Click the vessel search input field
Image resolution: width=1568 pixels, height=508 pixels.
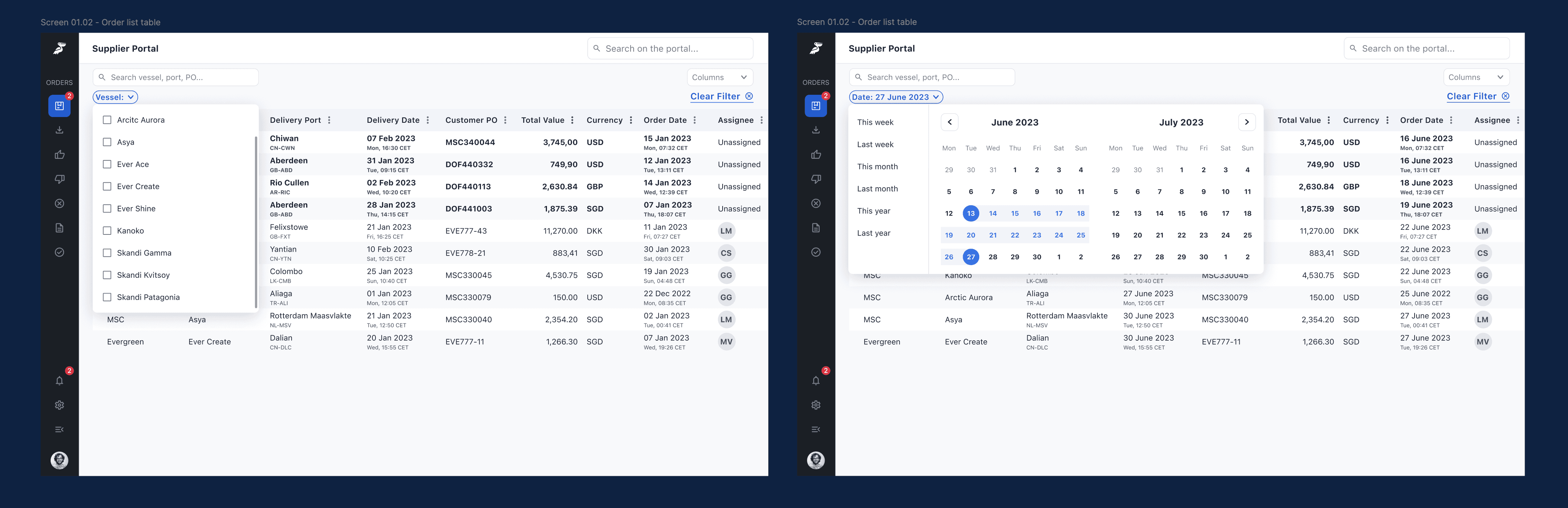(x=175, y=77)
